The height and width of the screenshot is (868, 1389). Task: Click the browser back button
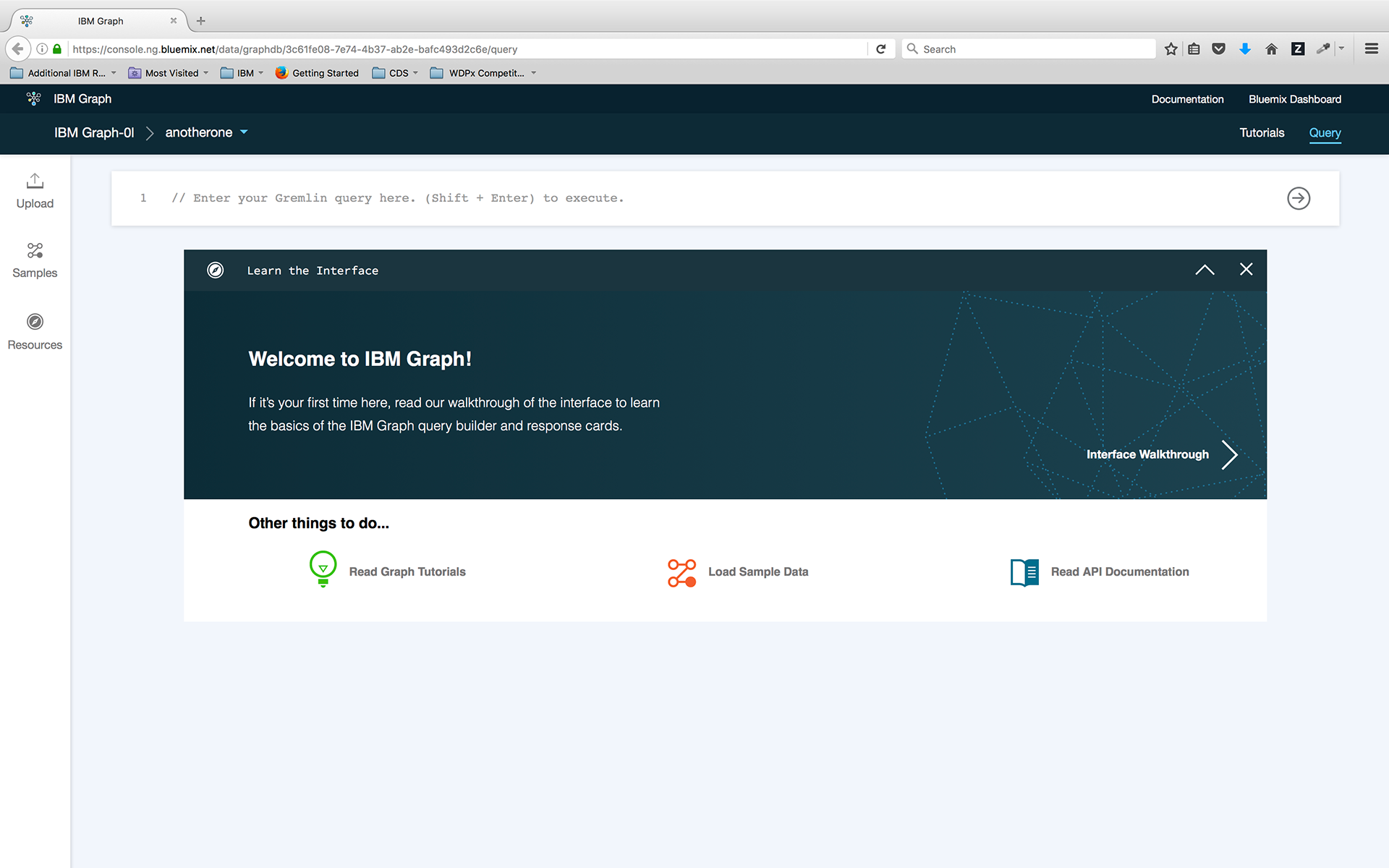(17, 49)
